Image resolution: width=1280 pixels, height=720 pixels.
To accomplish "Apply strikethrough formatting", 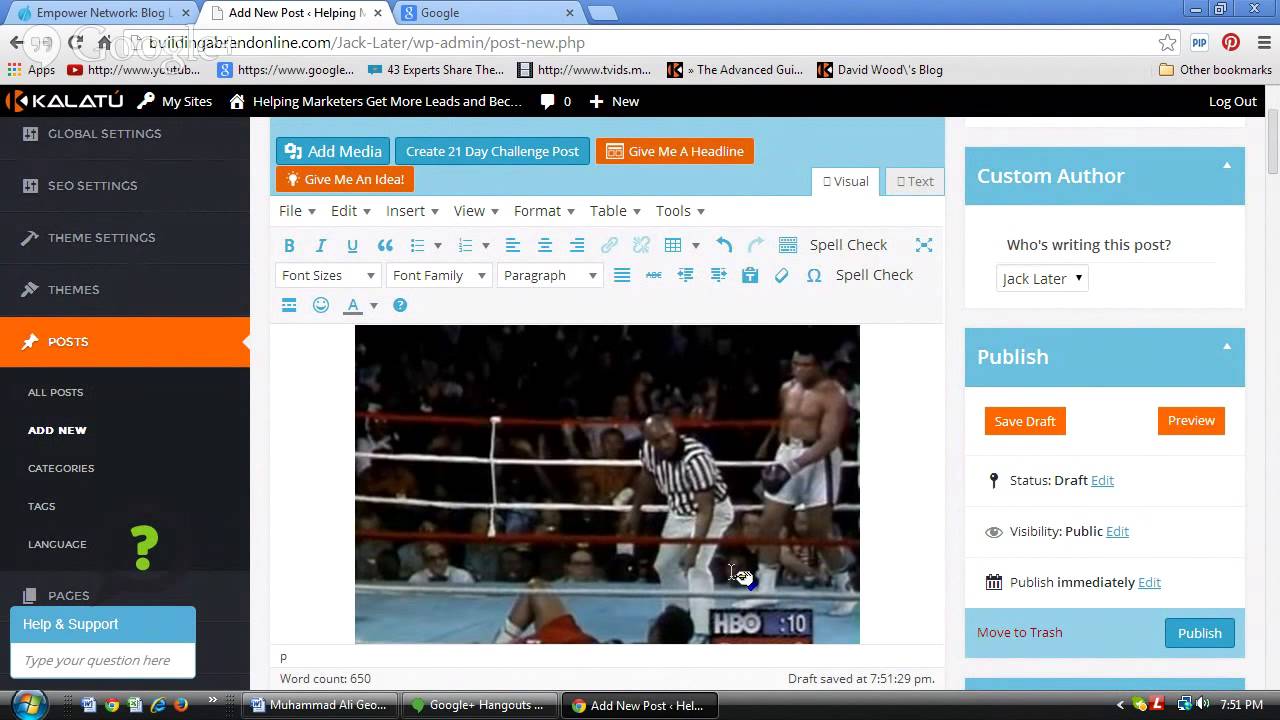I will point(654,275).
